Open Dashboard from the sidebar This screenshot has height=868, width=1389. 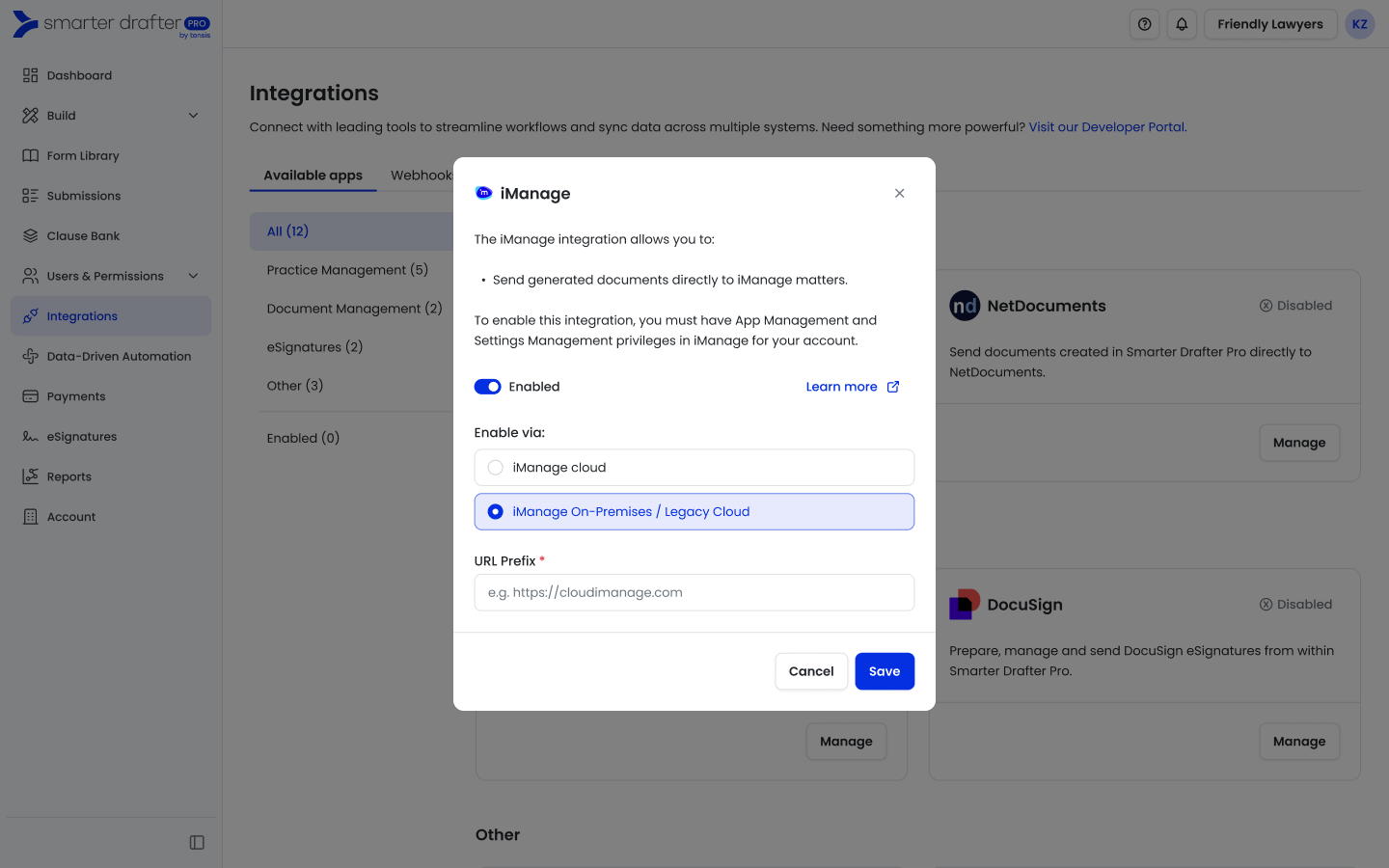coord(79,75)
